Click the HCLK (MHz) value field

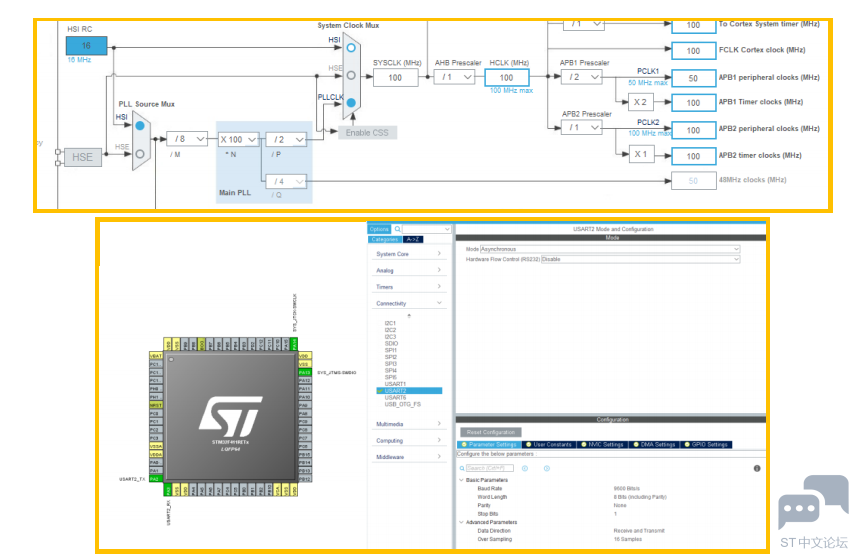coord(507,78)
